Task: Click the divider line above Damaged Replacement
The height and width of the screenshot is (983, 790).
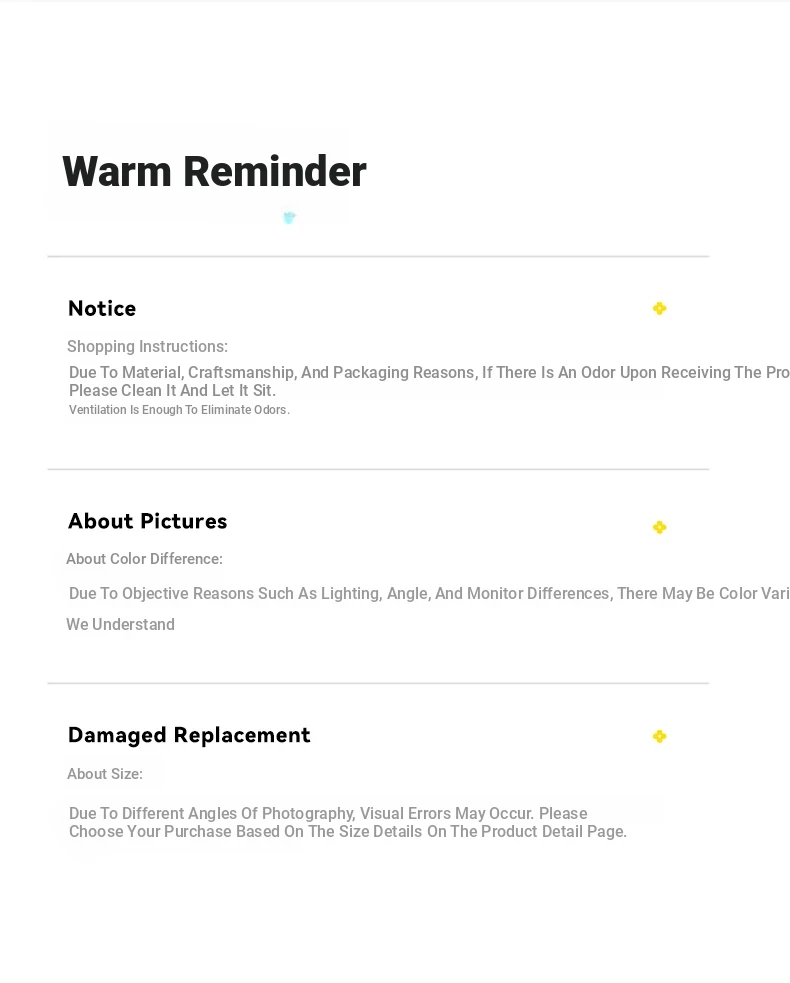Action: pyautogui.click(x=378, y=683)
